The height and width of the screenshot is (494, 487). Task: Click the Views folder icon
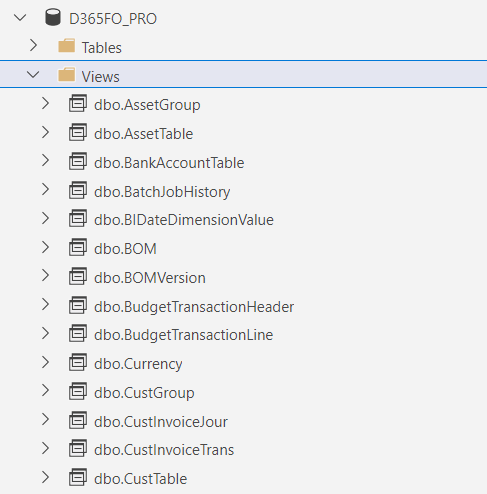pos(66,75)
